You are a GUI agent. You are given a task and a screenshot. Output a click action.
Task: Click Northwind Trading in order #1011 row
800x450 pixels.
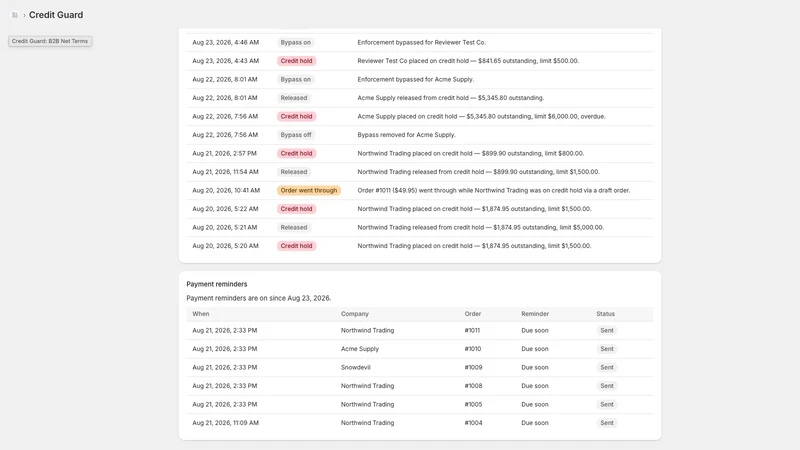click(x=367, y=331)
